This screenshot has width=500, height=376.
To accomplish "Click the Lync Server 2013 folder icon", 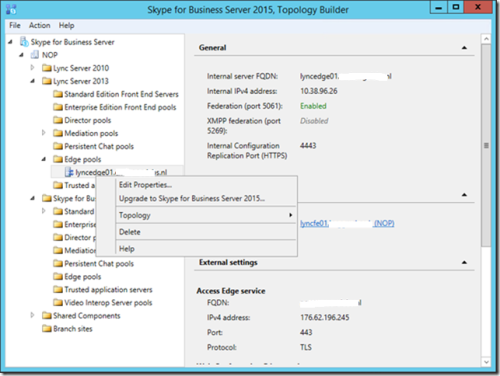I will [47, 81].
